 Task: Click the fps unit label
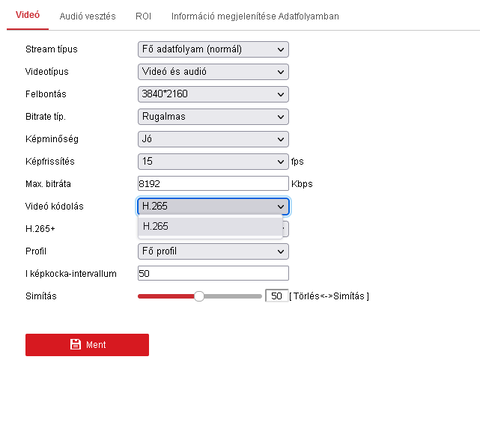tap(297, 162)
